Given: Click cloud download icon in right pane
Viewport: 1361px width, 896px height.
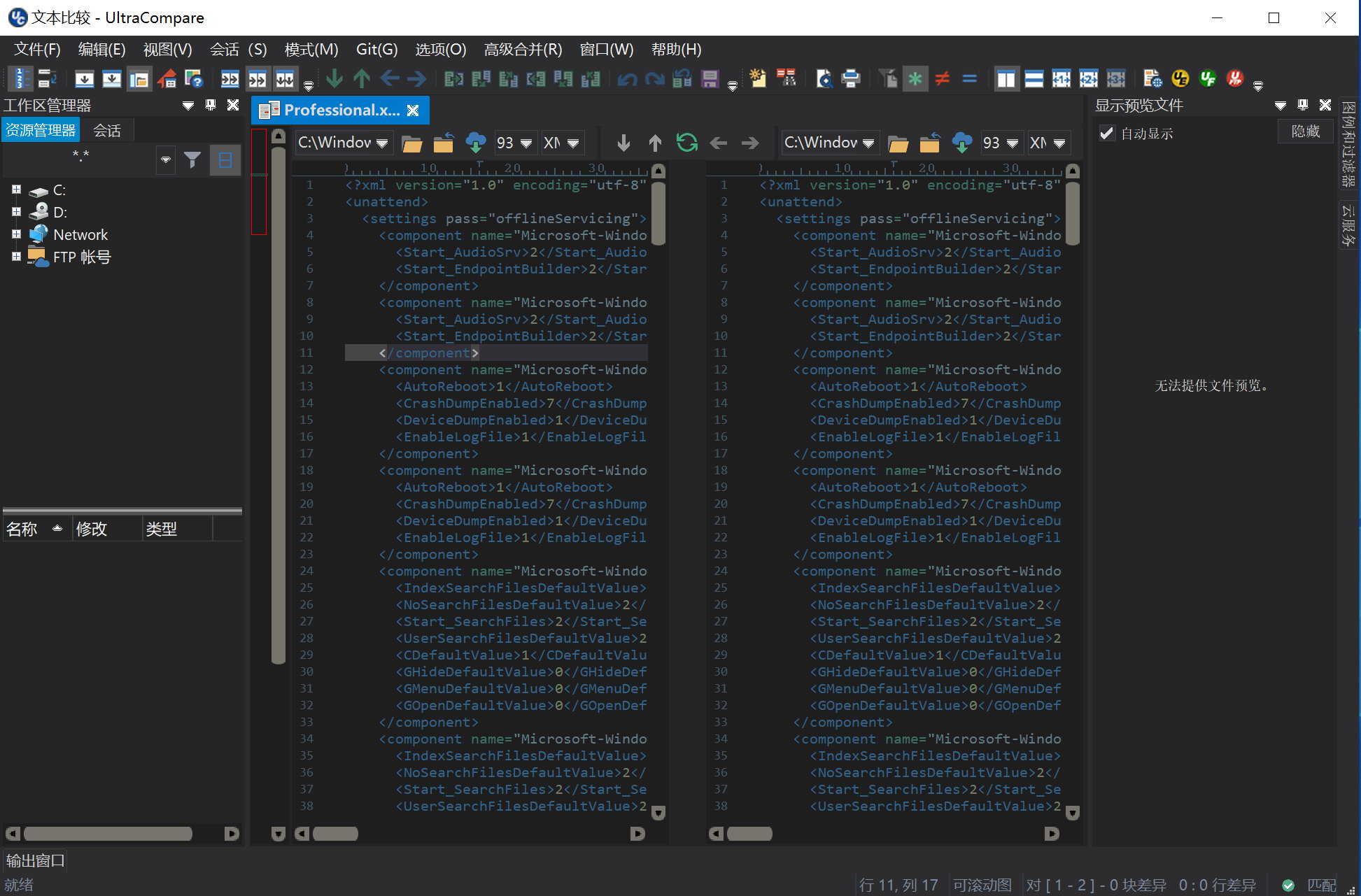Looking at the screenshot, I should [962, 143].
